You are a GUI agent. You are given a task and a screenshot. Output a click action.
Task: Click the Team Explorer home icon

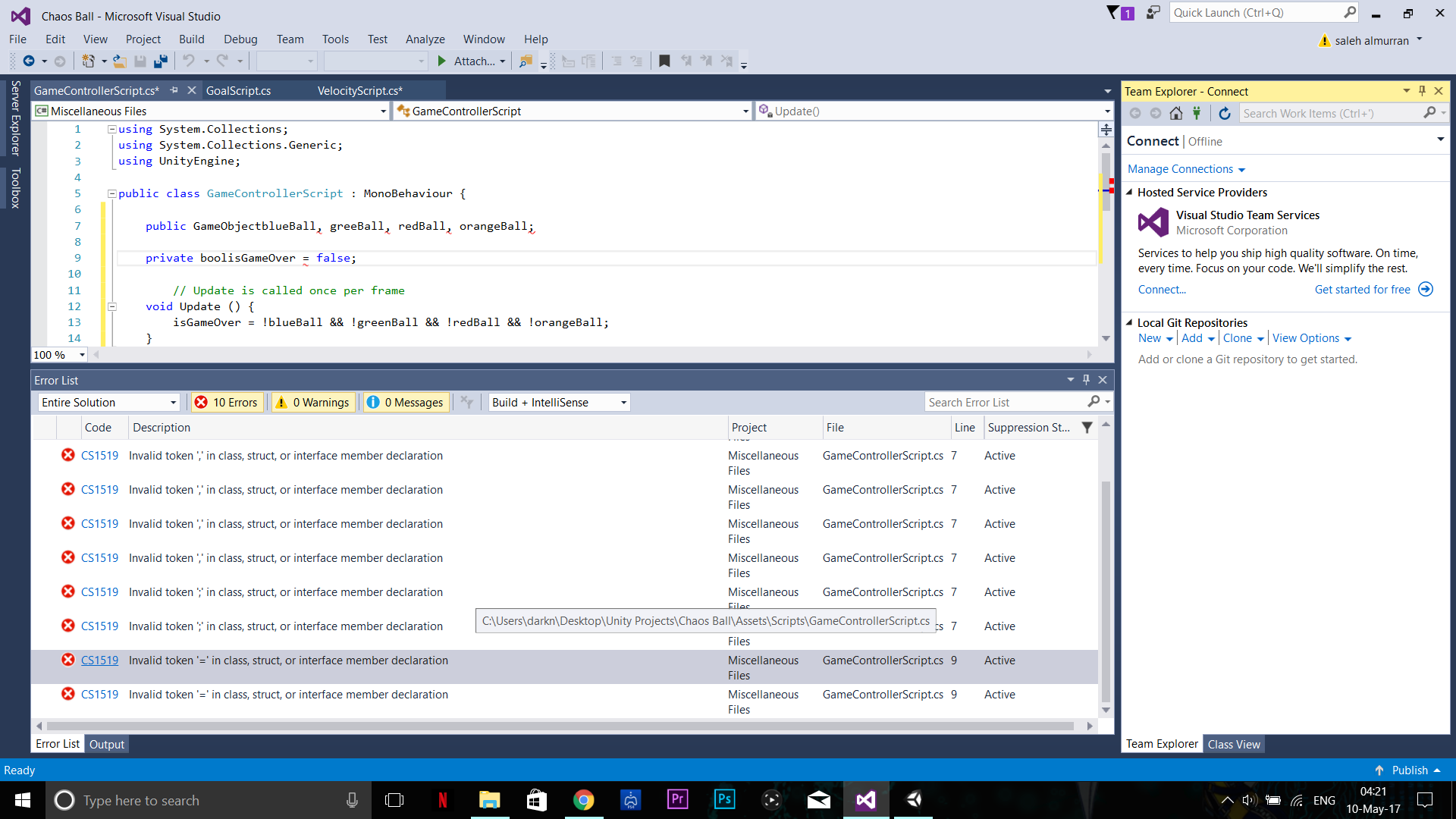pos(1175,113)
